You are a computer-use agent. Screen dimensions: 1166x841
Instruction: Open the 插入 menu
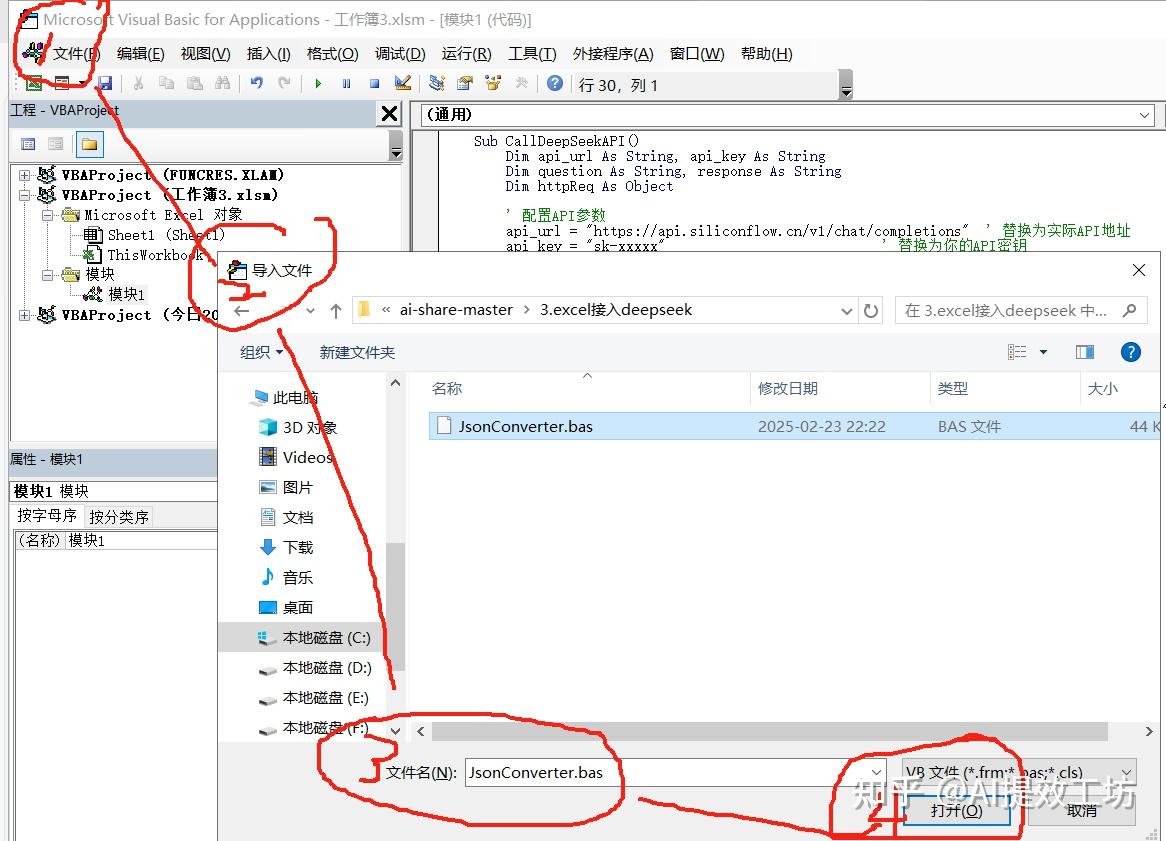coord(268,54)
